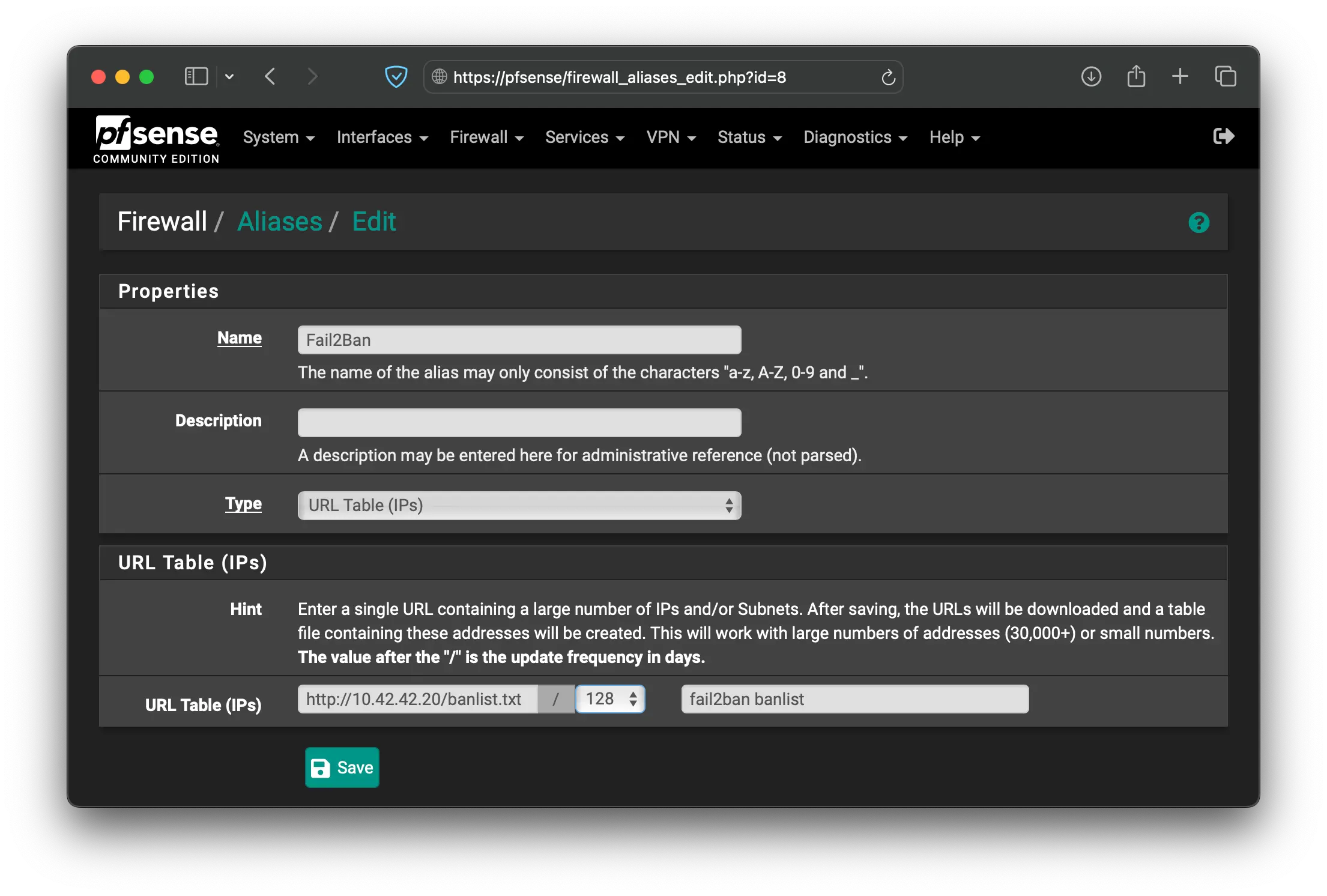Expand the Type dropdown URL Table (IPs)
Viewport: 1327px width, 896px height.
pos(519,506)
